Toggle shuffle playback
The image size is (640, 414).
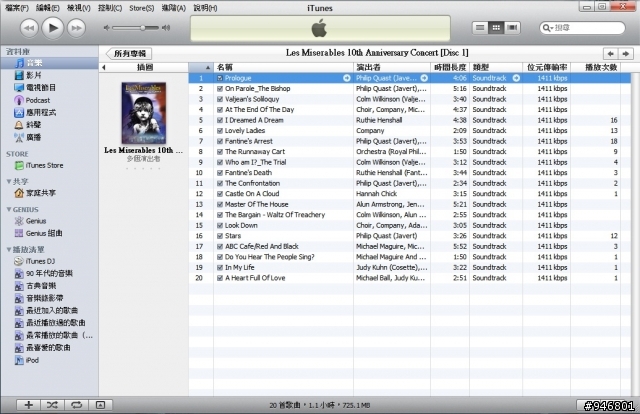point(52,405)
